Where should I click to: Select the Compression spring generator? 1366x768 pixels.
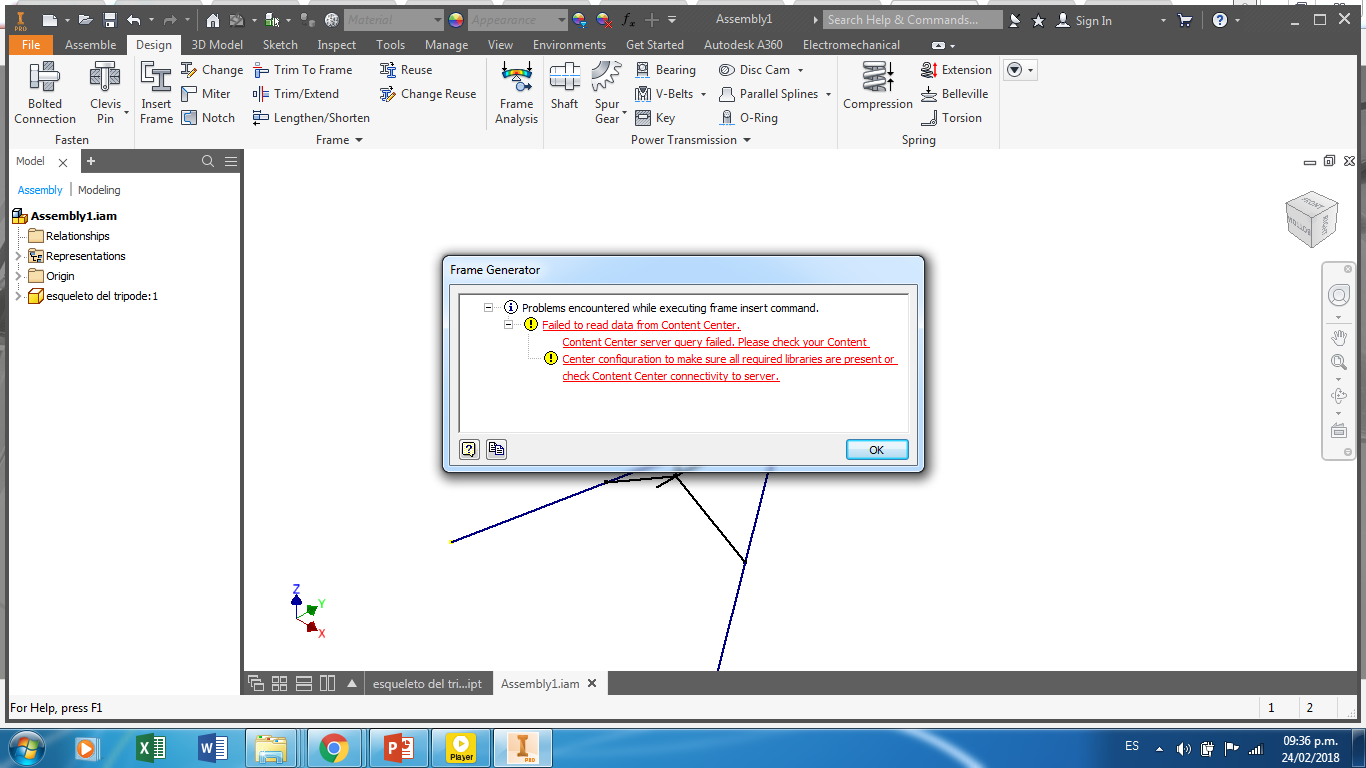(x=877, y=90)
